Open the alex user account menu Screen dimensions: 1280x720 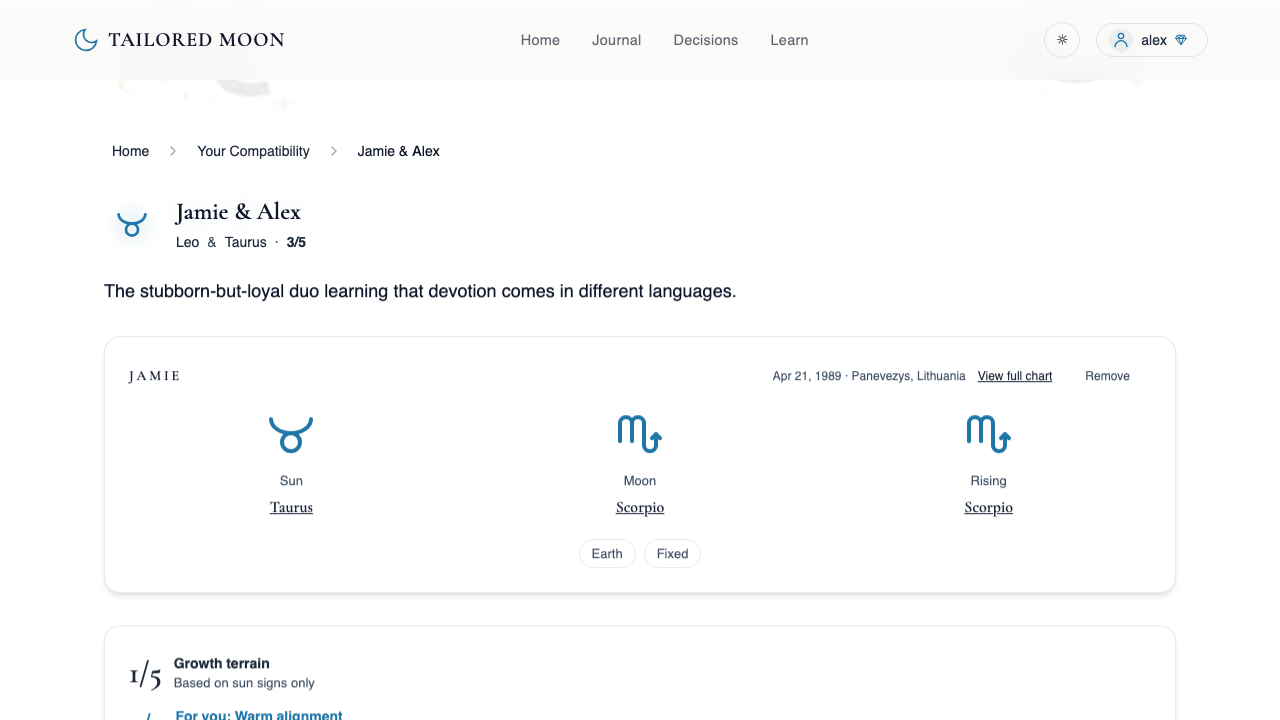tap(1153, 40)
